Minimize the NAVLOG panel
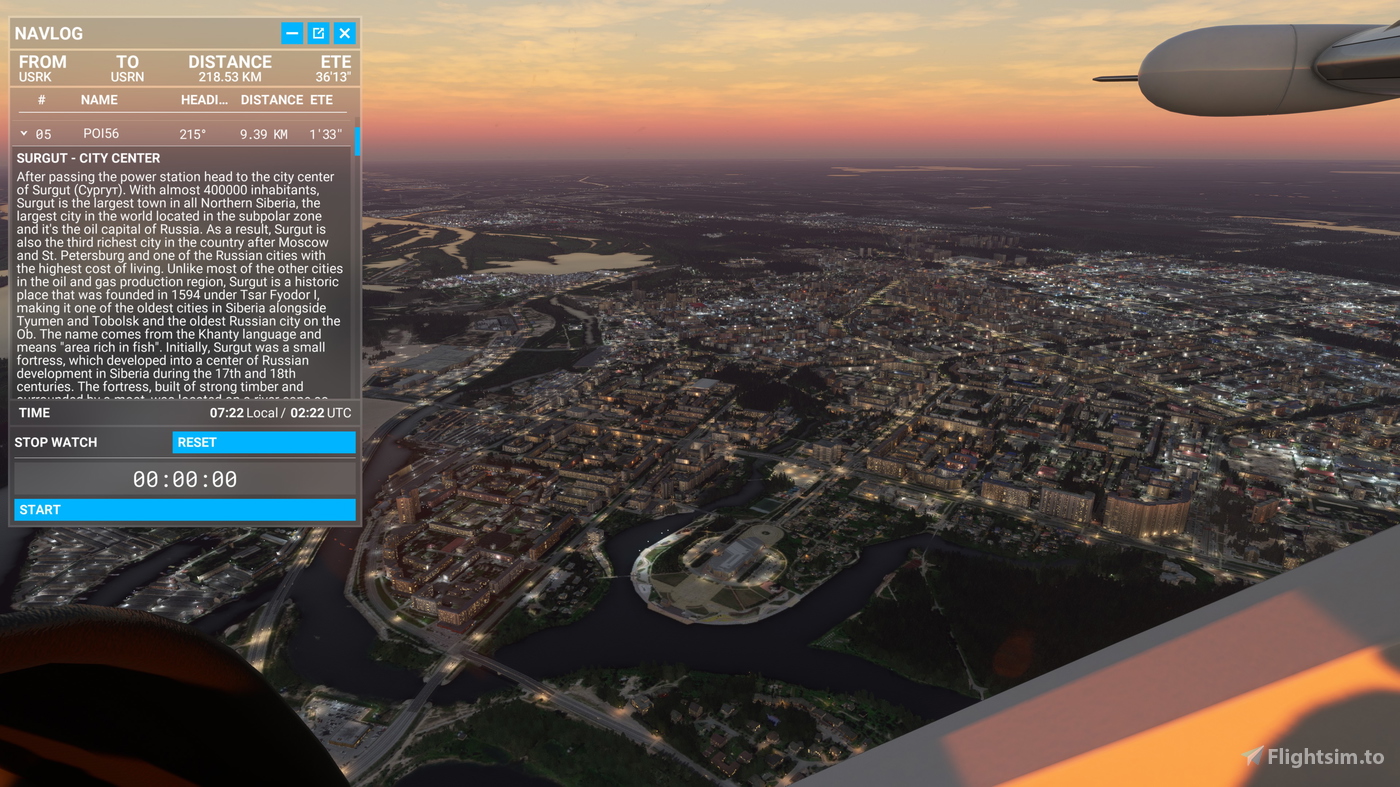1400x787 pixels. click(292, 33)
